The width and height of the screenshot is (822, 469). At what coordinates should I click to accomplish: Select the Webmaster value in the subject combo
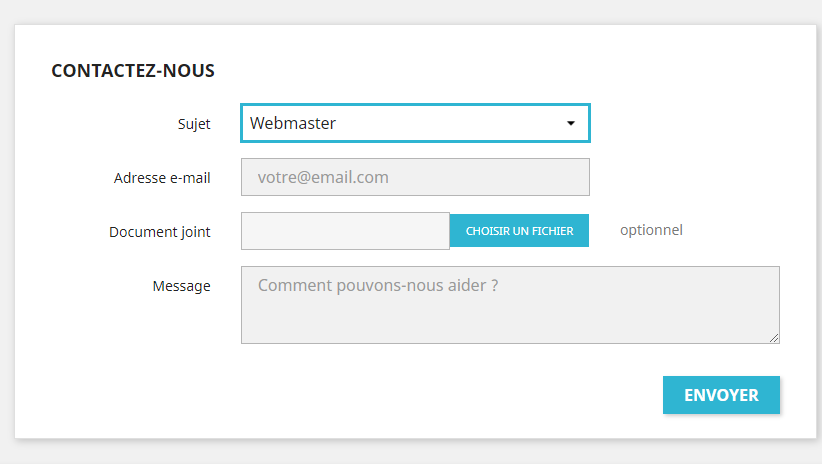click(x=293, y=123)
